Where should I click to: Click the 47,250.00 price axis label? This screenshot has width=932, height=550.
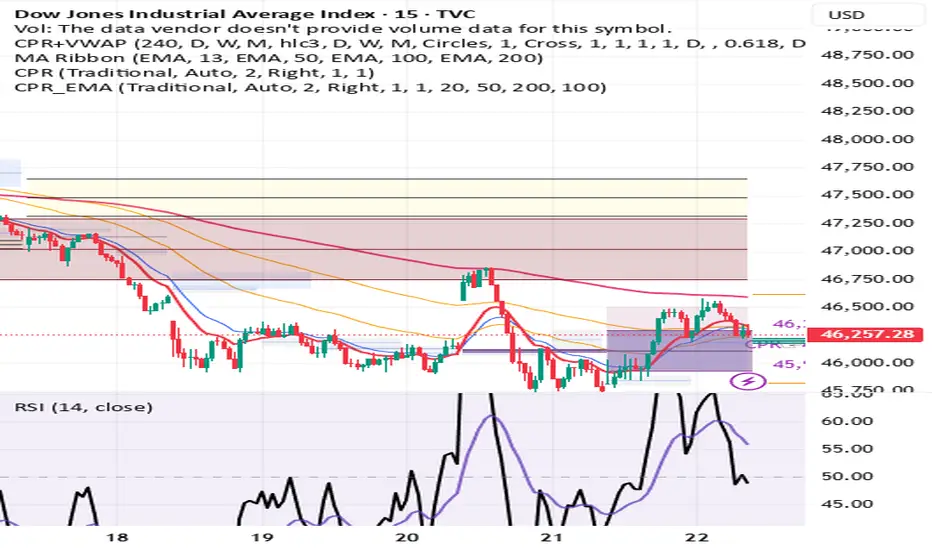867,223
